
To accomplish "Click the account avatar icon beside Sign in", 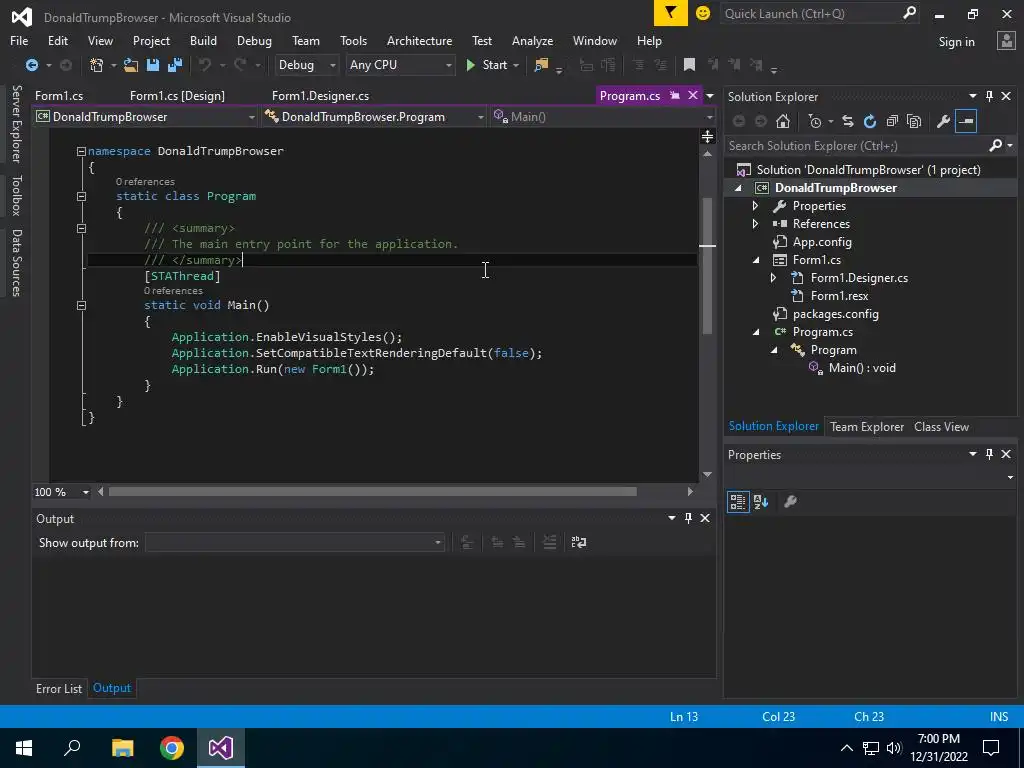I will tap(1006, 41).
